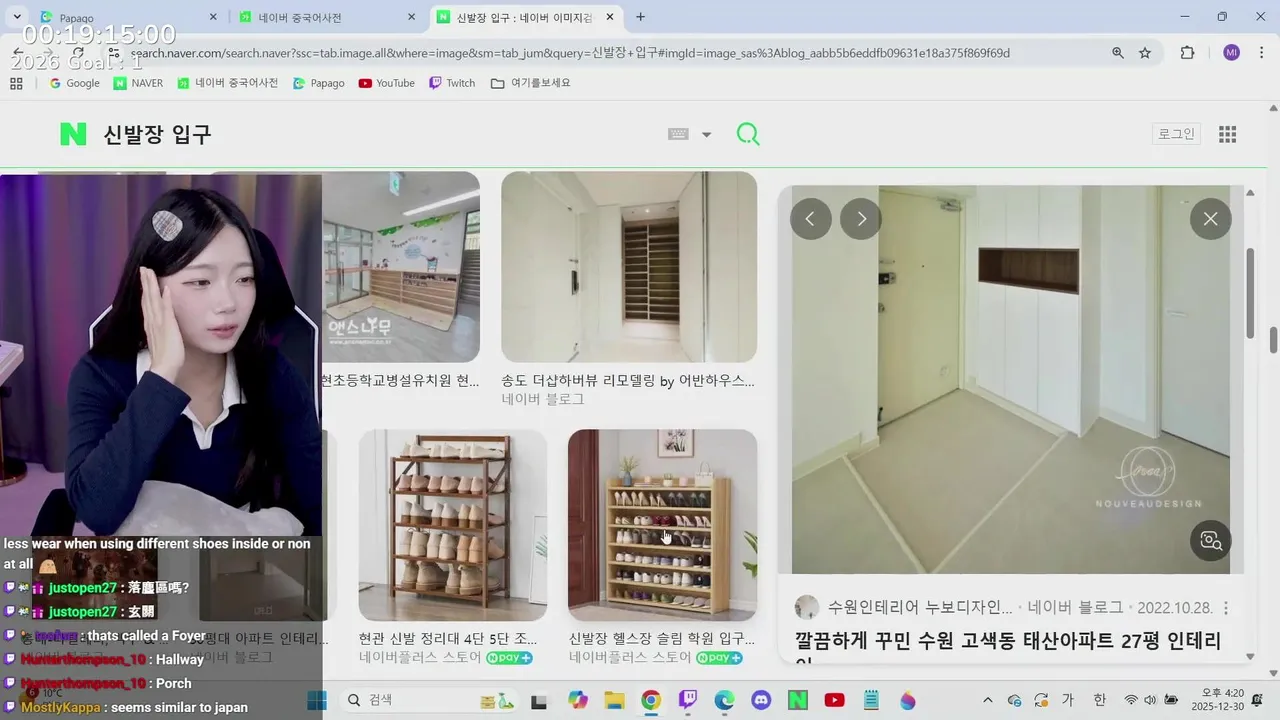
Task: Click the 수원인테리어 누보디자인 author name
Action: coord(920,608)
